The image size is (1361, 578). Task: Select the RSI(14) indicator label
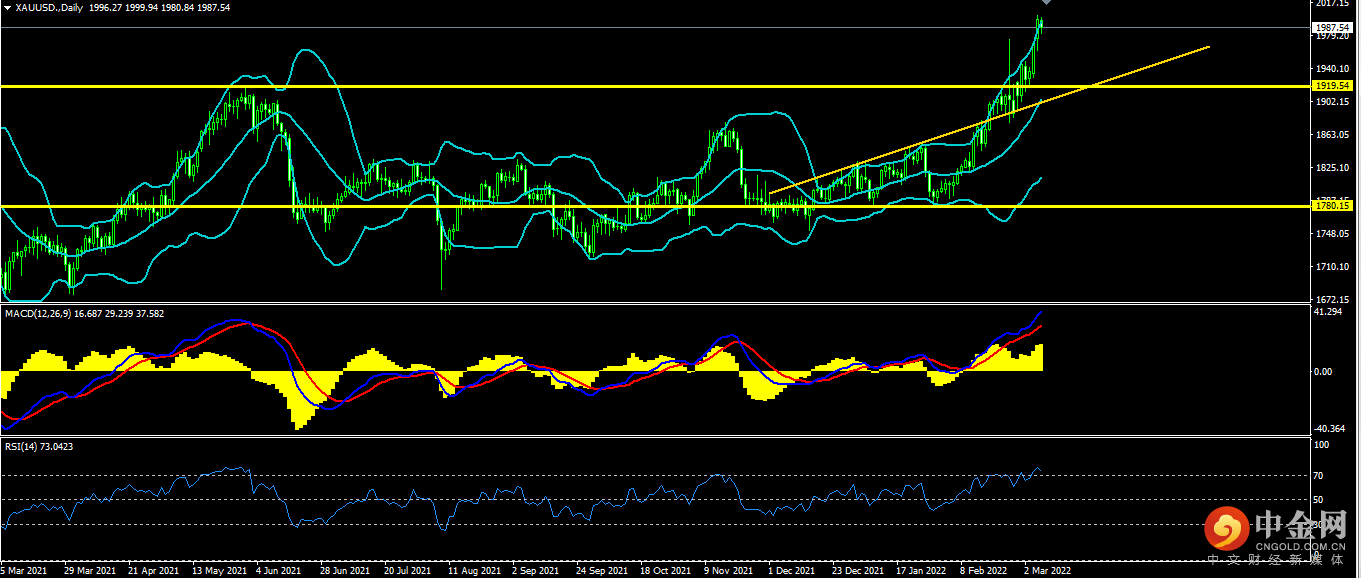point(21,447)
